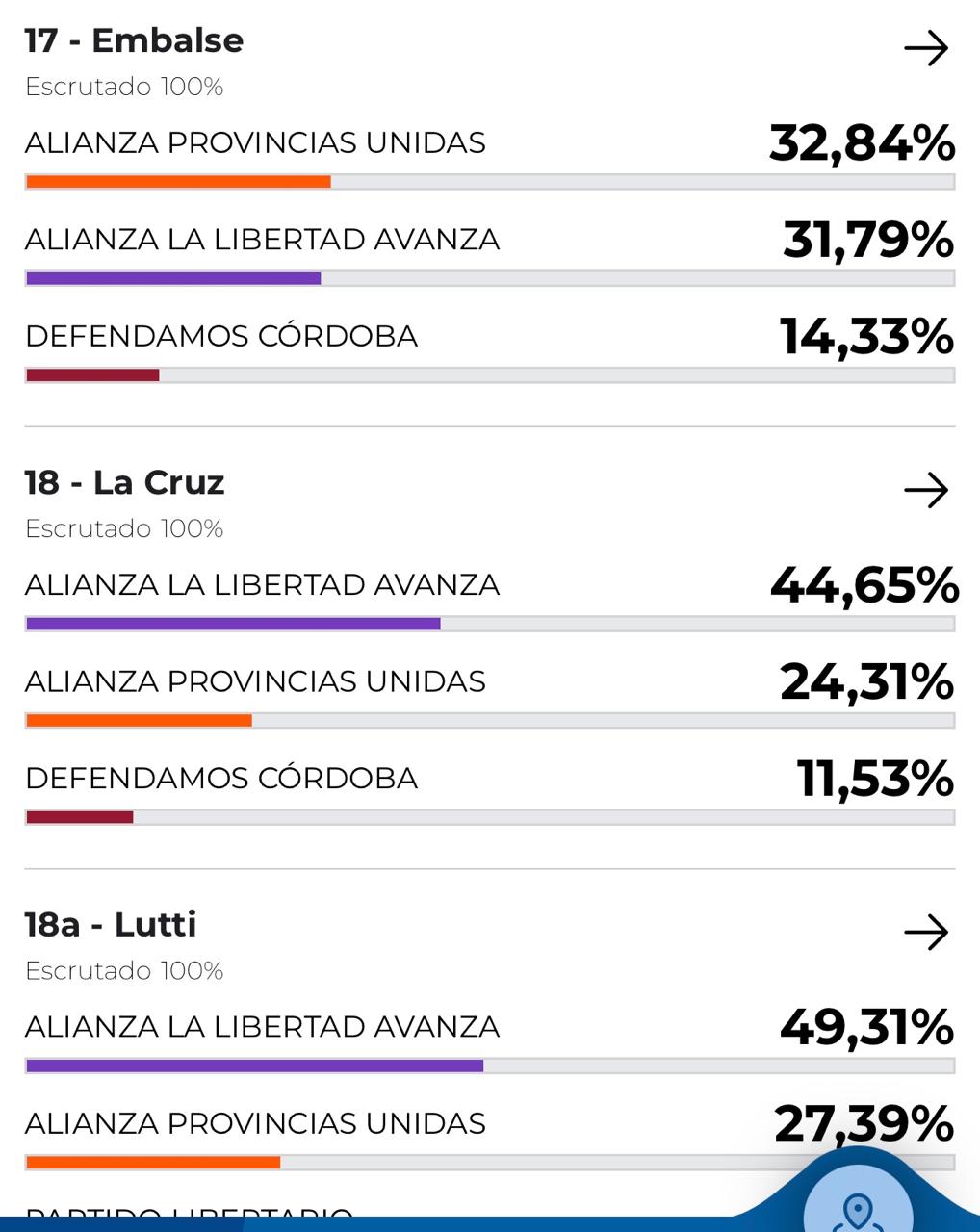Expand the 18 - La Cruz section
Image resolution: width=980 pixels, height=1232 pixels.
pyautogui.click(x=124, y=482)
